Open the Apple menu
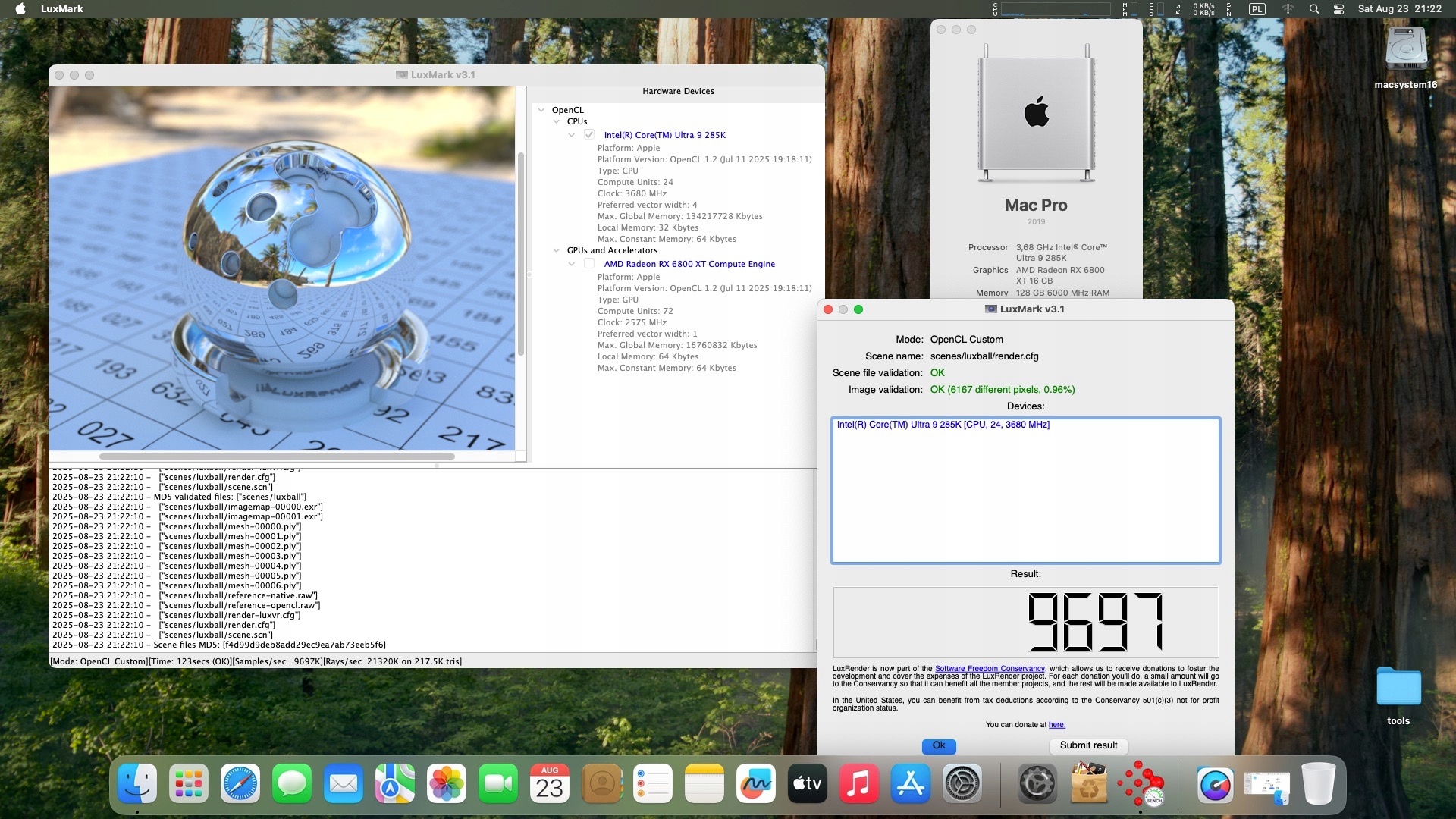1456x819 pixels. (20, 9)
